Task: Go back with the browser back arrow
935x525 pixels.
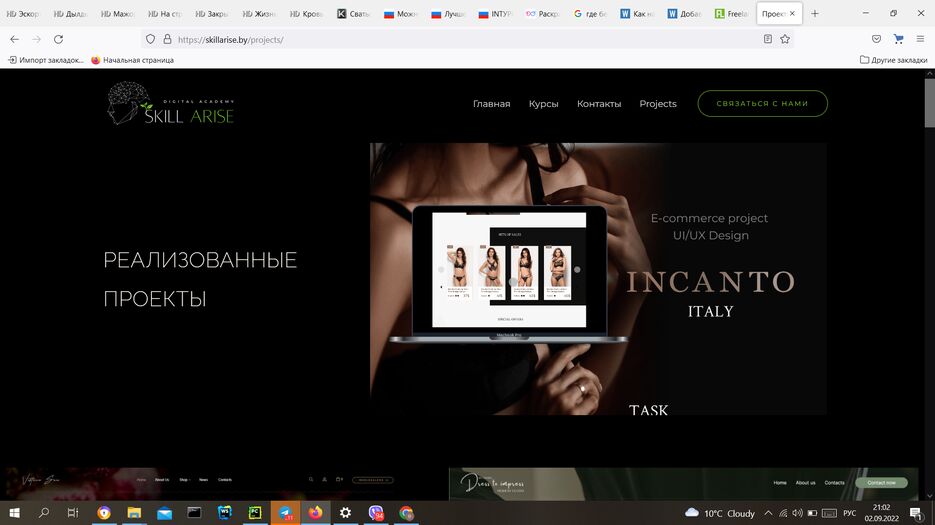Action: (x=14, y=39)
